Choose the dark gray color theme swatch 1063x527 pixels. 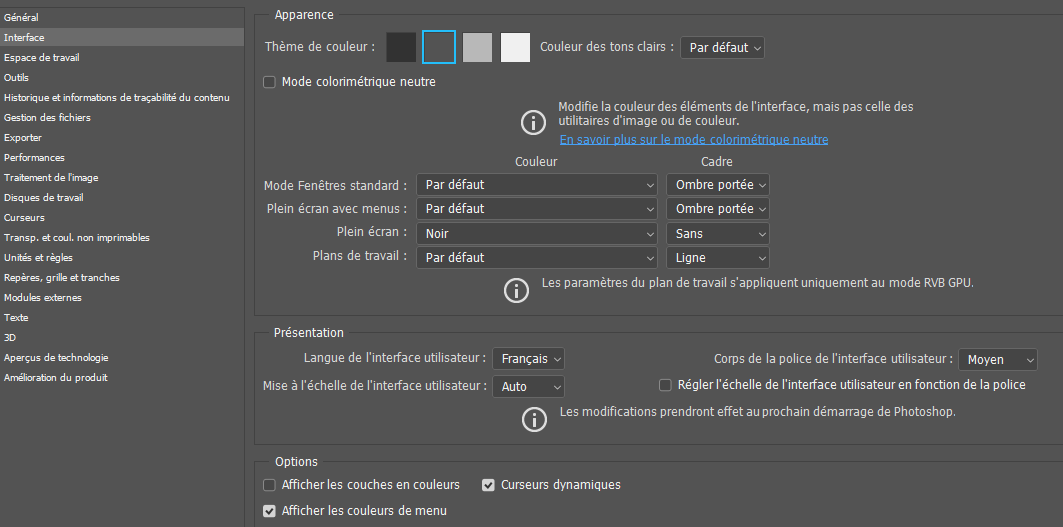tap(439, 47)
